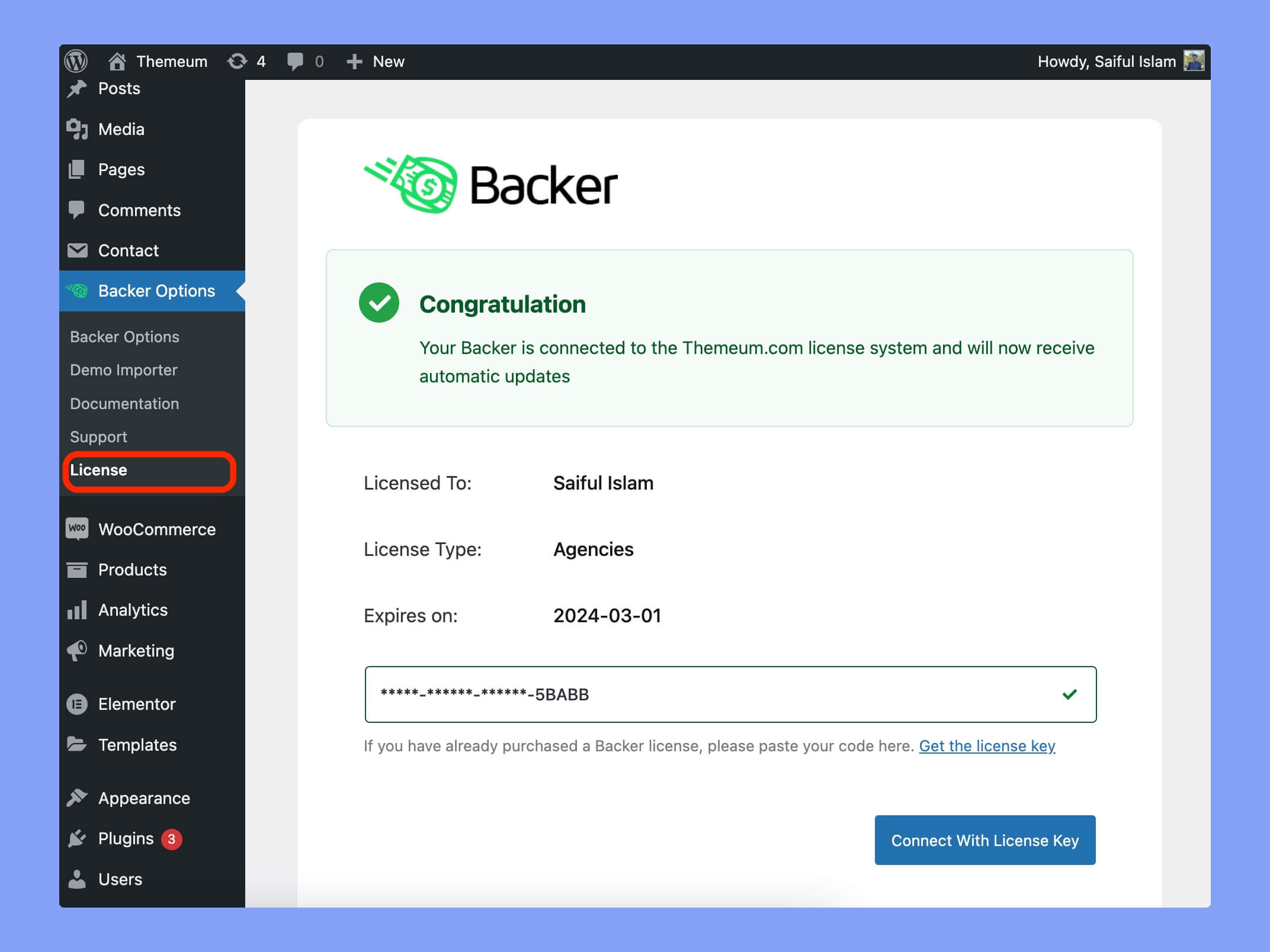Open Plugins menu
Image resolution: width=1270 pixels, height=952 pixels.
152,838
